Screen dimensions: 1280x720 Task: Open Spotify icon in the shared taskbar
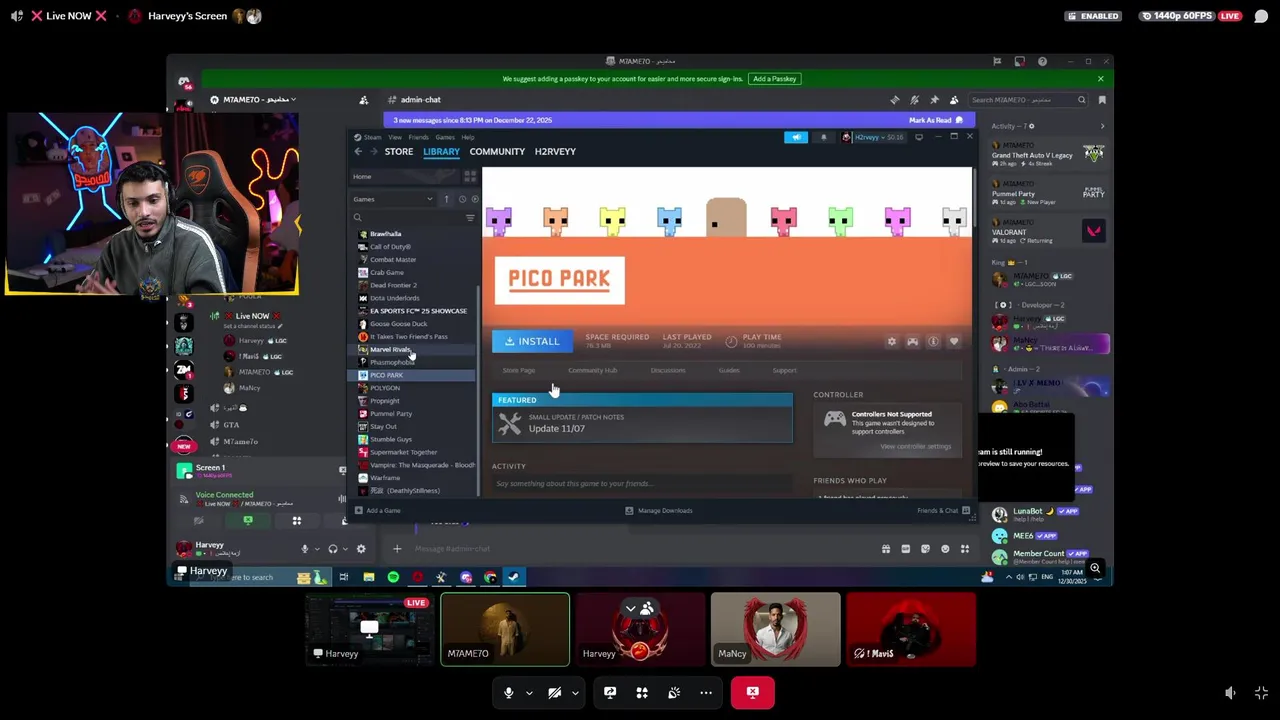(x=393, y=577)
